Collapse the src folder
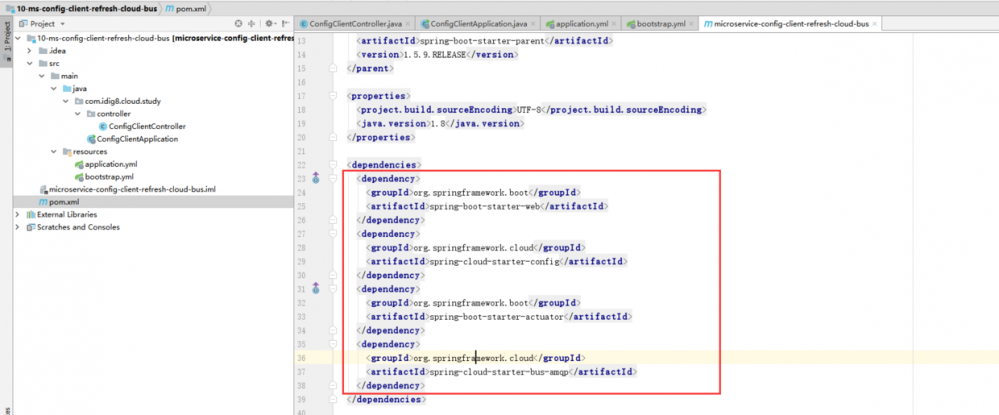 pyautogui.click(x=30, y=63)
